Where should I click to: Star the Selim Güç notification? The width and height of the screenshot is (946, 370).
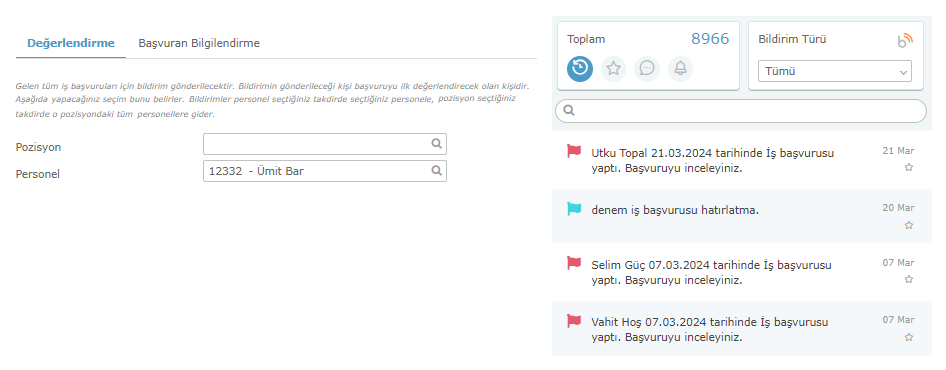[x=909, y=279]
